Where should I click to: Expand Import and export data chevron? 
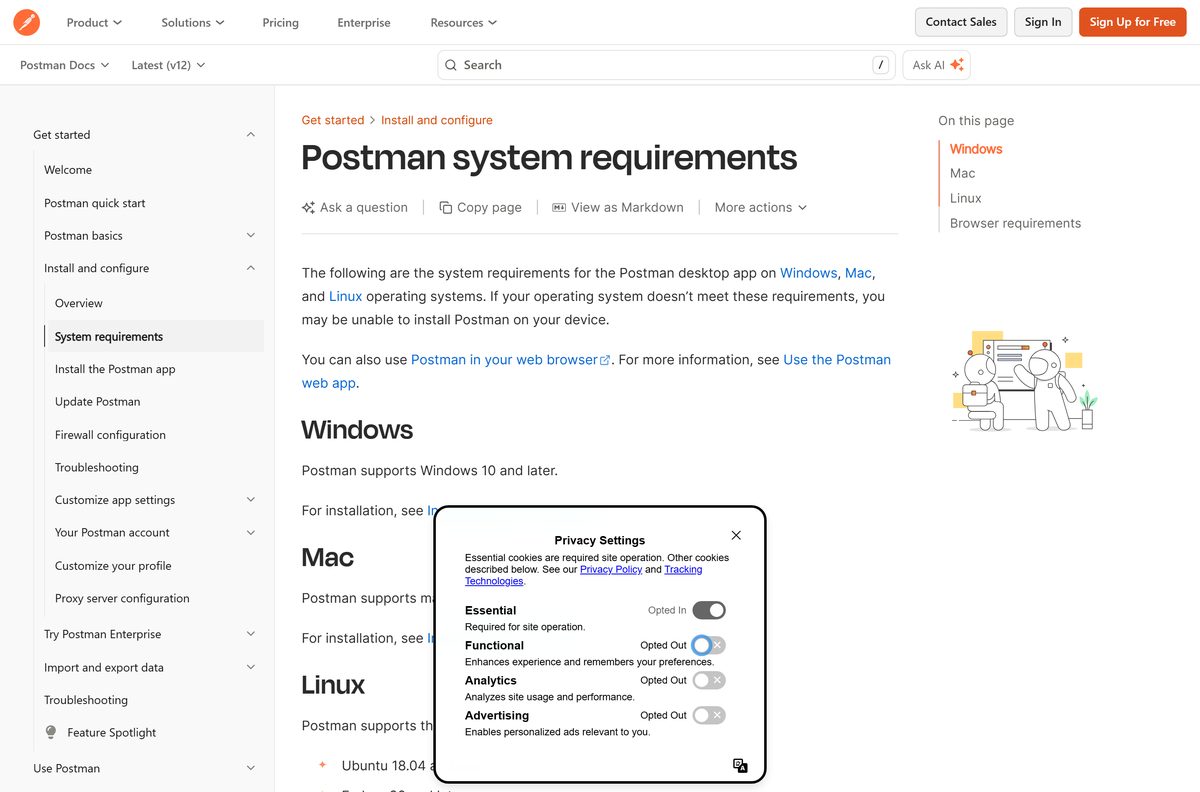point(250,667)
